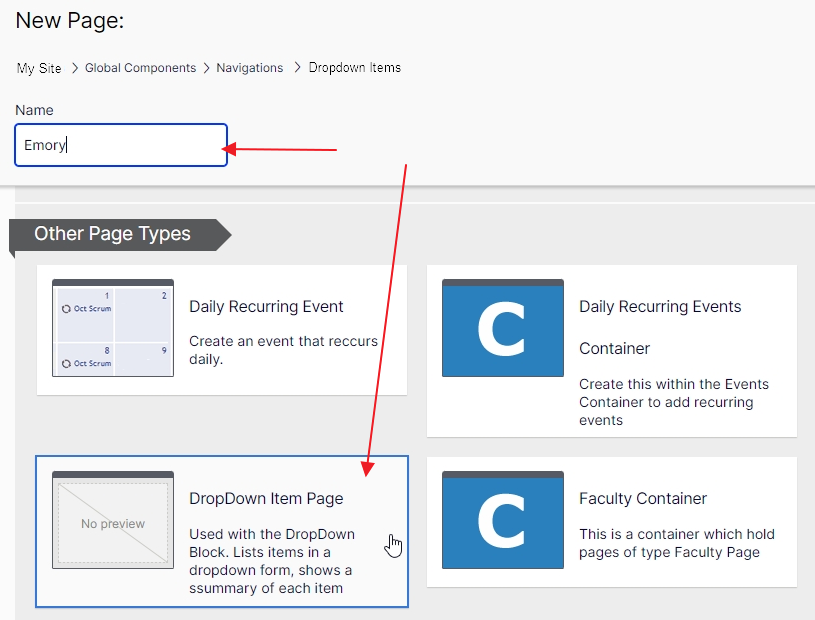815x620 pixels.
Task: Open the Dropdown Items breadcrumb
Action: [x=354, y=68]
